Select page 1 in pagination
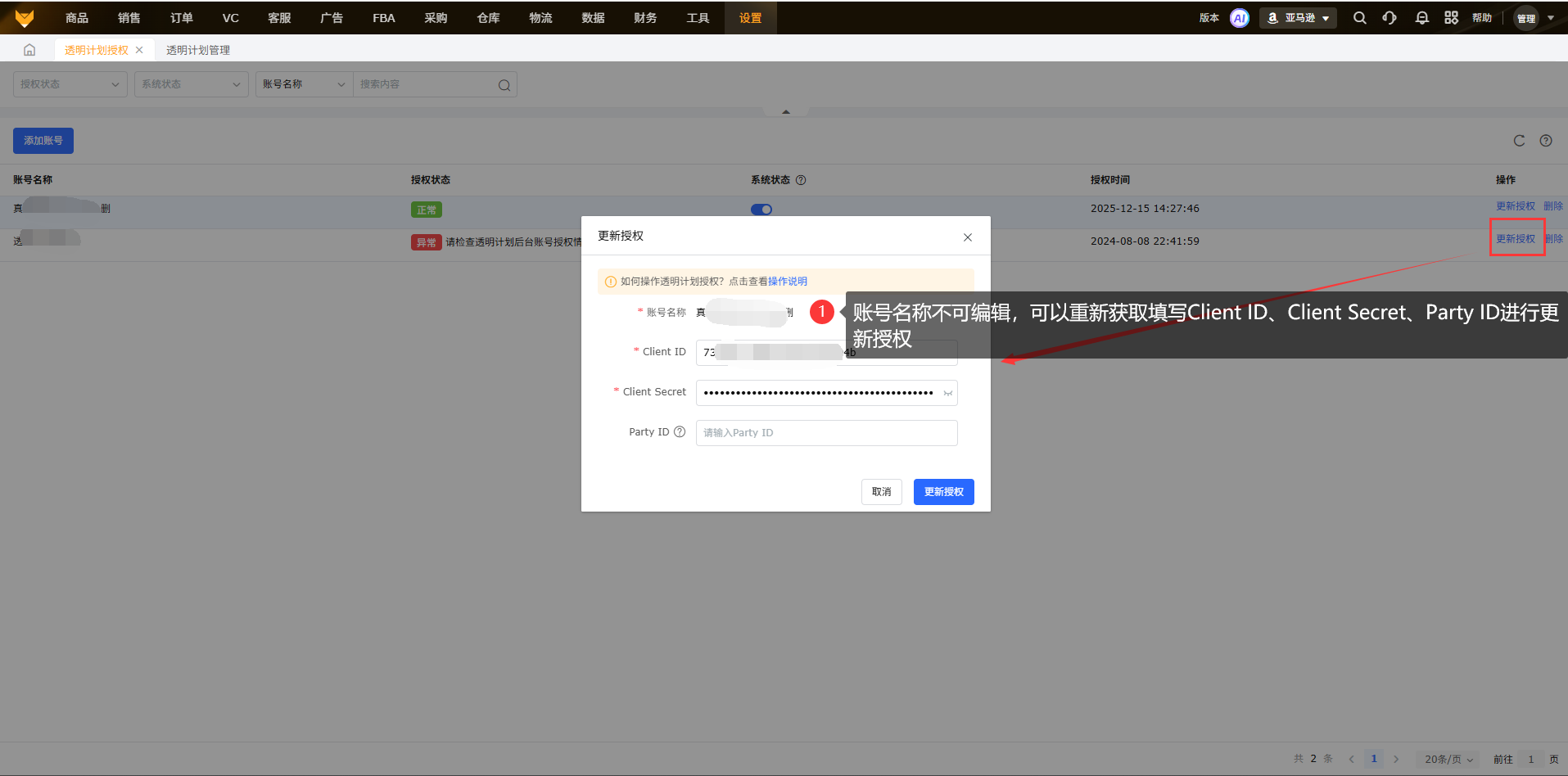 1374,760
